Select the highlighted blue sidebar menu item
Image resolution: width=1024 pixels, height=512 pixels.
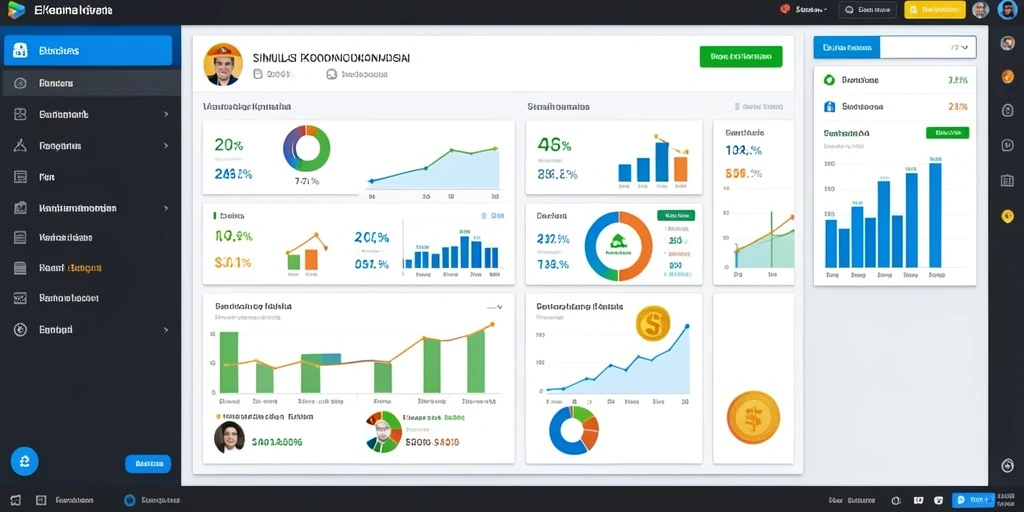pos(88,50)
